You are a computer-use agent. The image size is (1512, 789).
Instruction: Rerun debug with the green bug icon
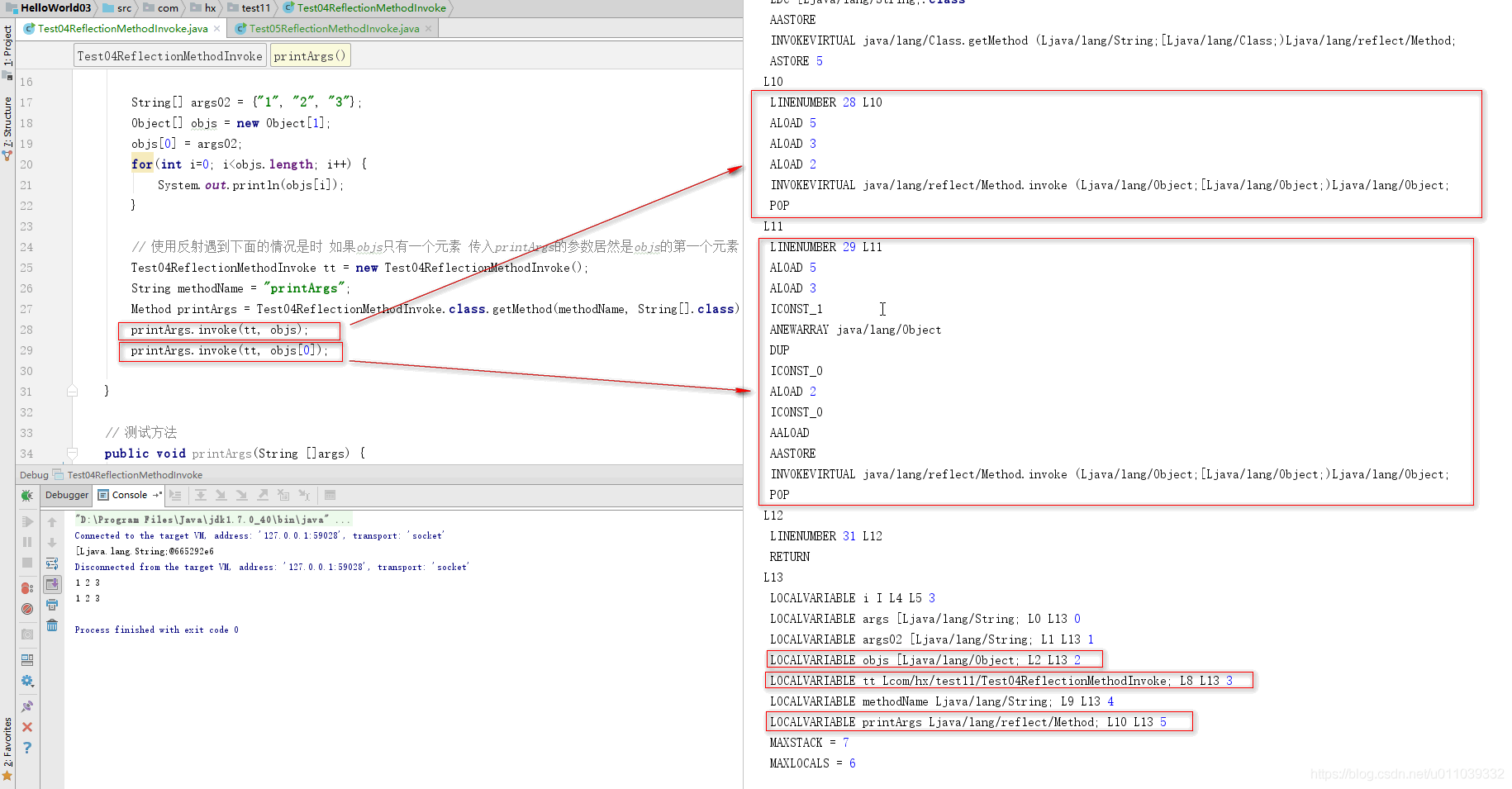tap(27, 496)
